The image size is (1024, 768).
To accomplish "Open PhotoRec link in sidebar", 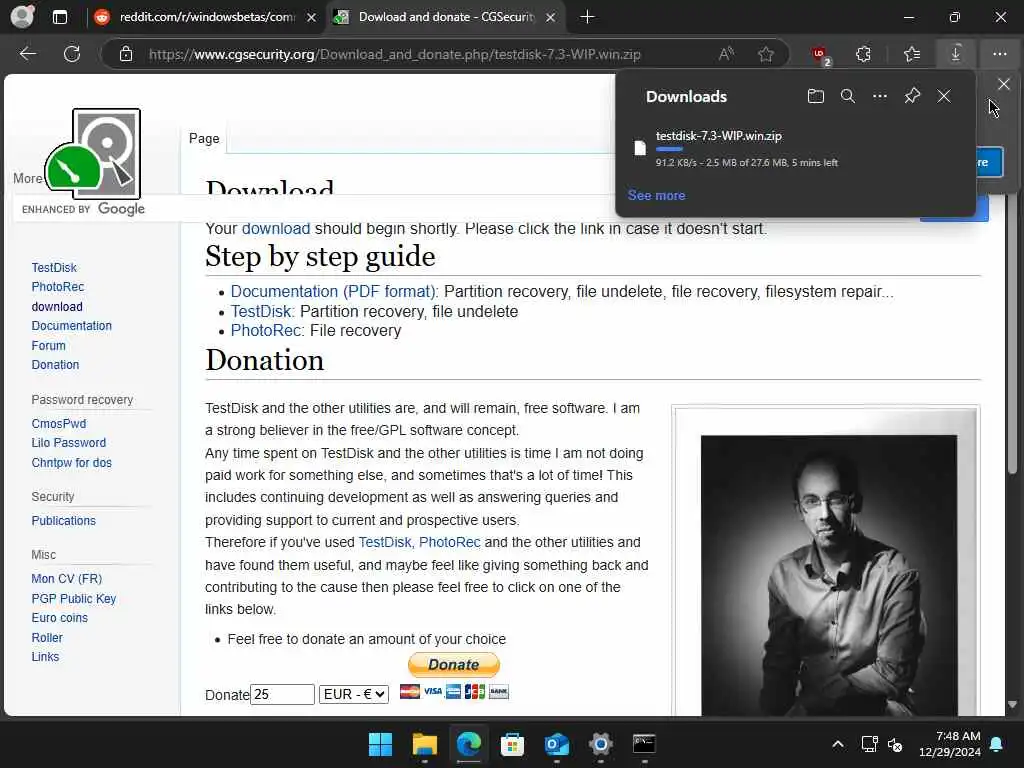I will pyautogui.click(x=57, y=287).
